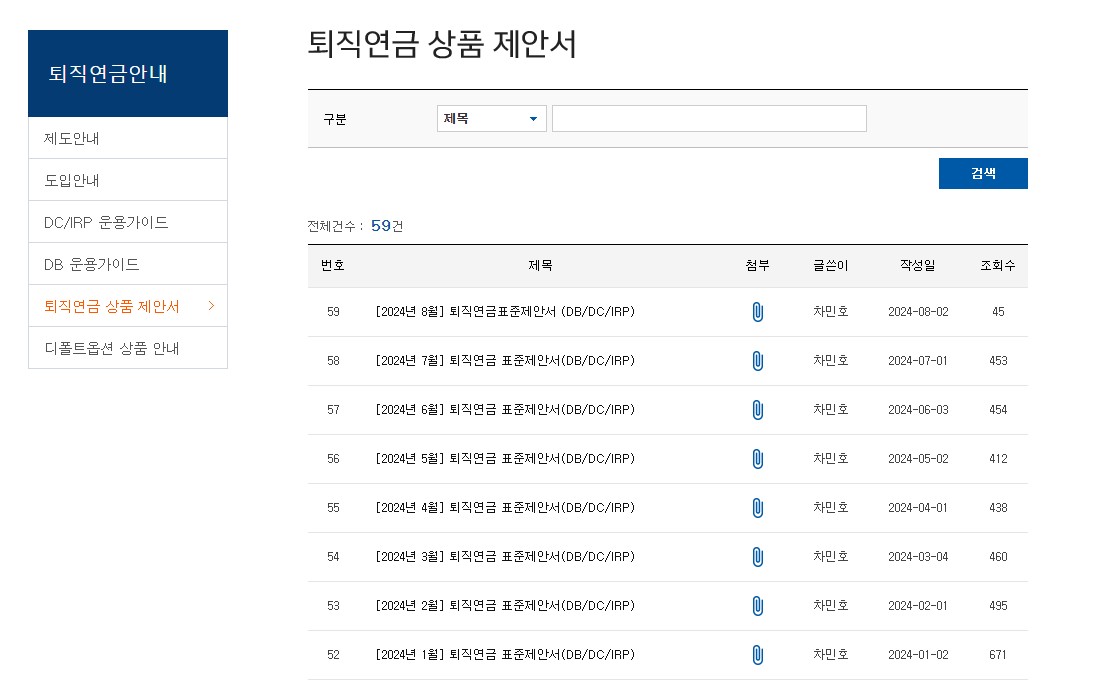Click view count 495
The height and width of the screenshot is (691, 1108).
[998, 606]
